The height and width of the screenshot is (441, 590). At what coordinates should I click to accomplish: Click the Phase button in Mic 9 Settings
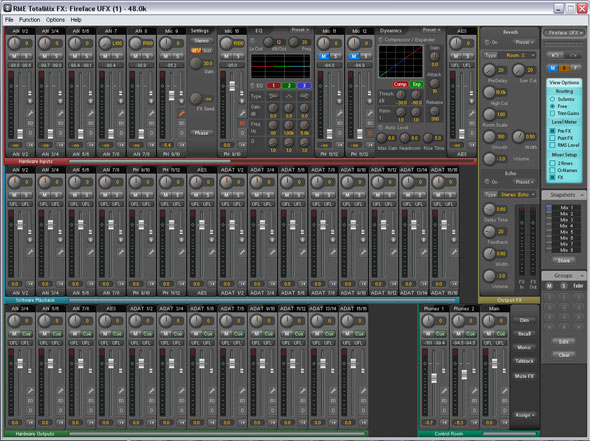coord(202,133)
